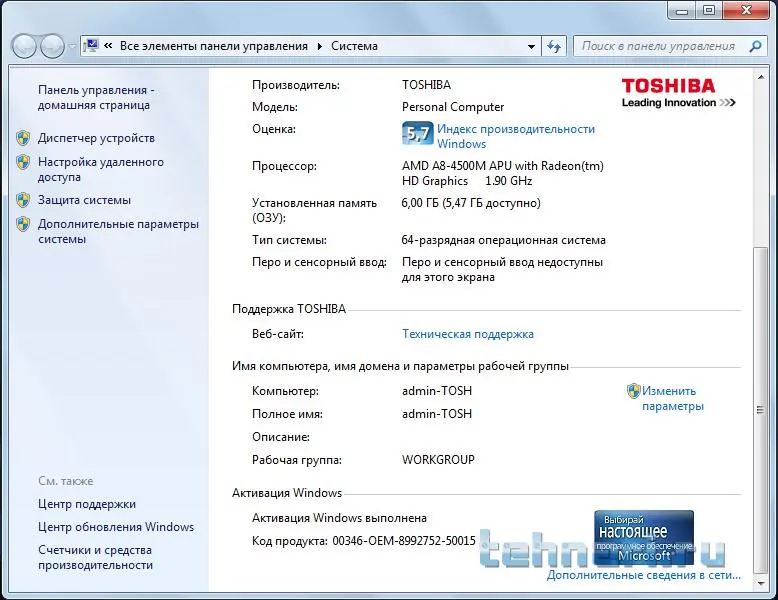Click the window's maximize button
The height and width of the screenshot is (600, 778).
tap(709, 10)
